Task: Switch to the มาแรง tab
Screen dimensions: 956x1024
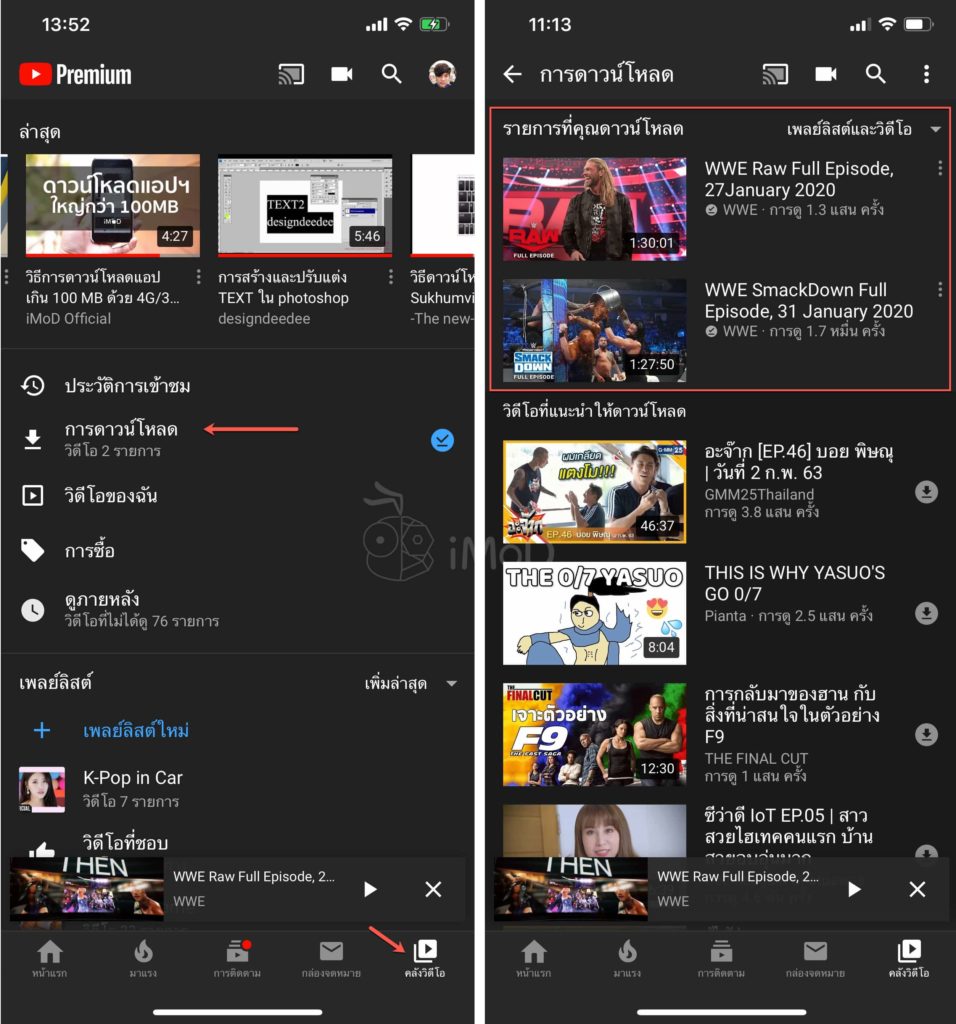Action: point(145,955)
